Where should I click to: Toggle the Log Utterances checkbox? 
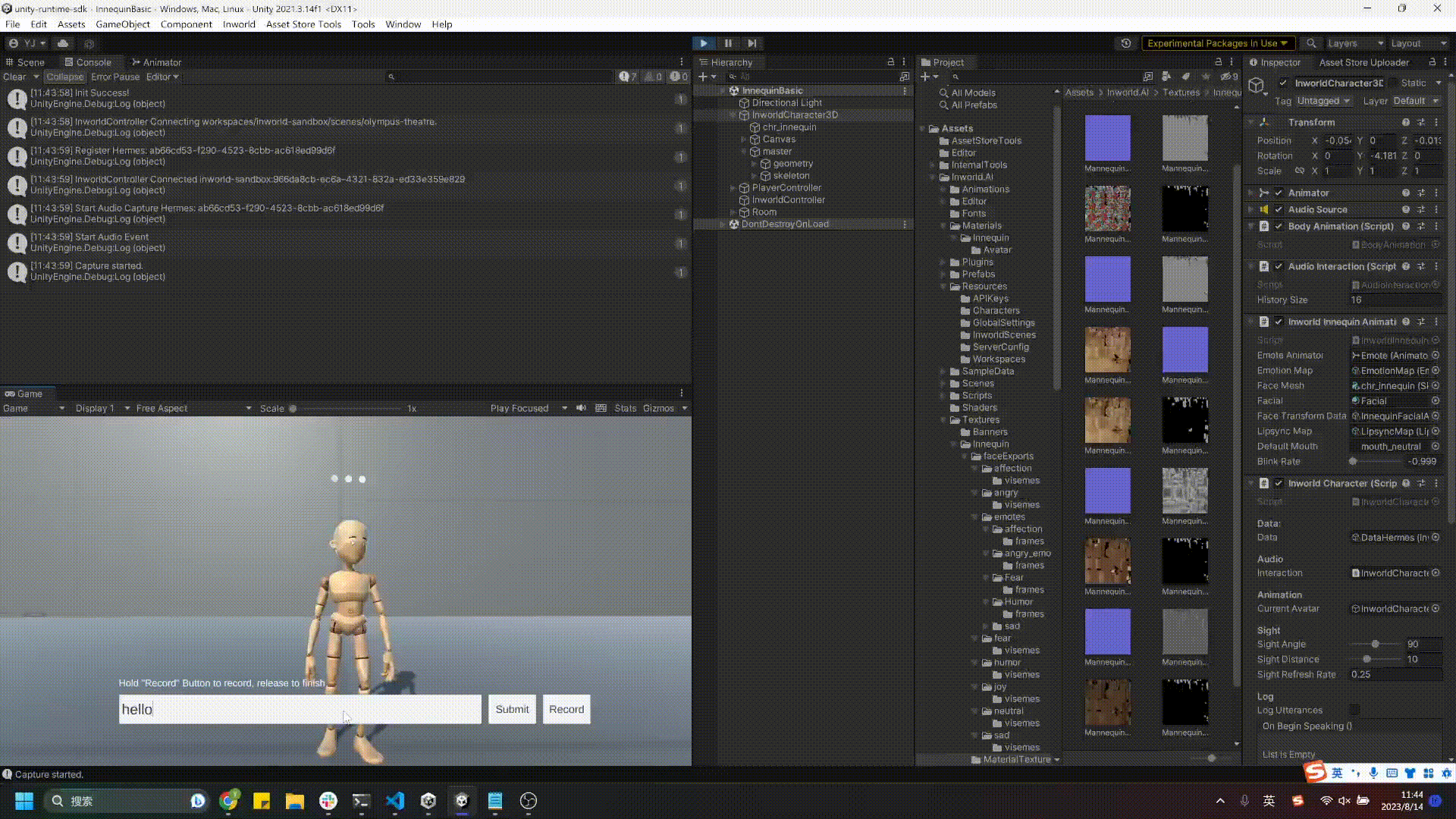1354,711
